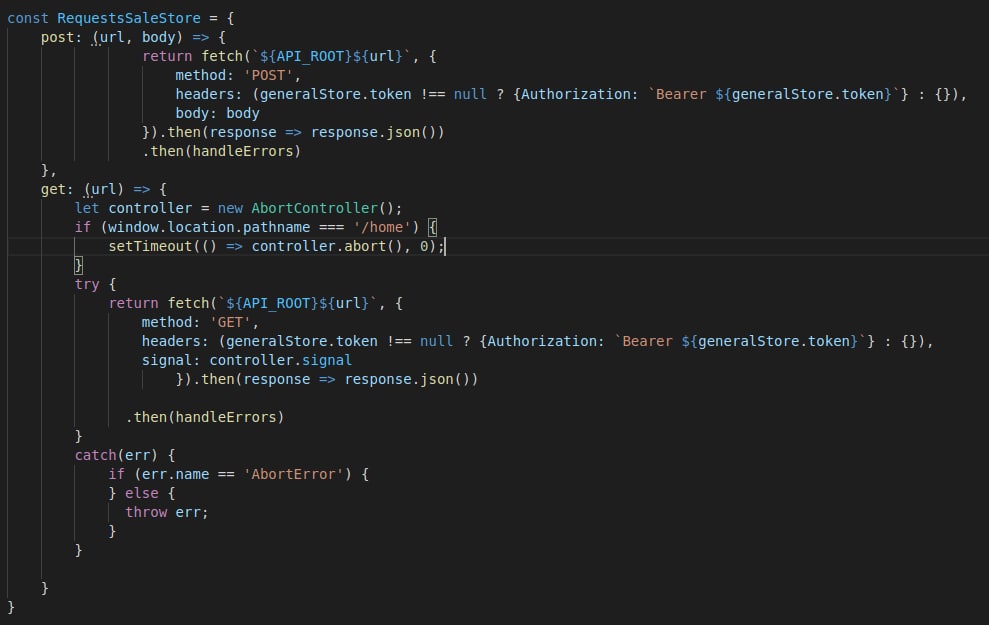Click 'return fetch' in the post function
This screenshot has height=625, width=989.
click(x=192, y=56)
